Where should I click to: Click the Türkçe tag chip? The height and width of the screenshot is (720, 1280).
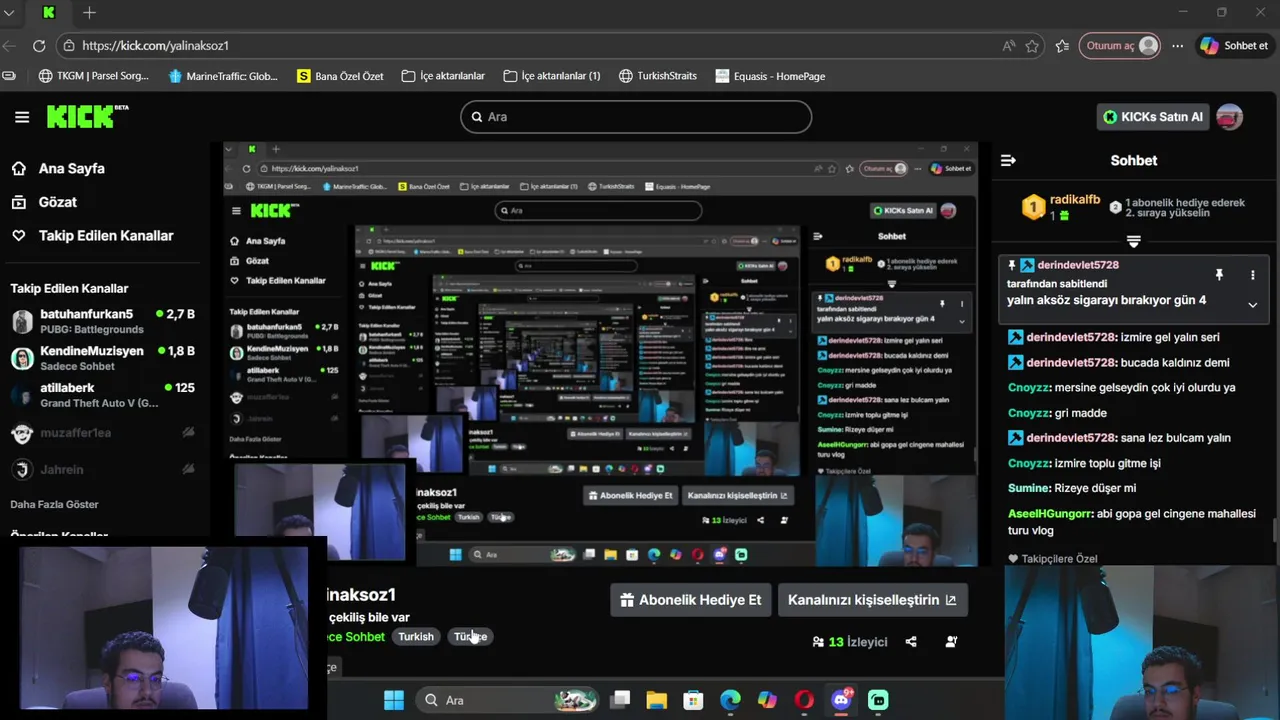470,637
